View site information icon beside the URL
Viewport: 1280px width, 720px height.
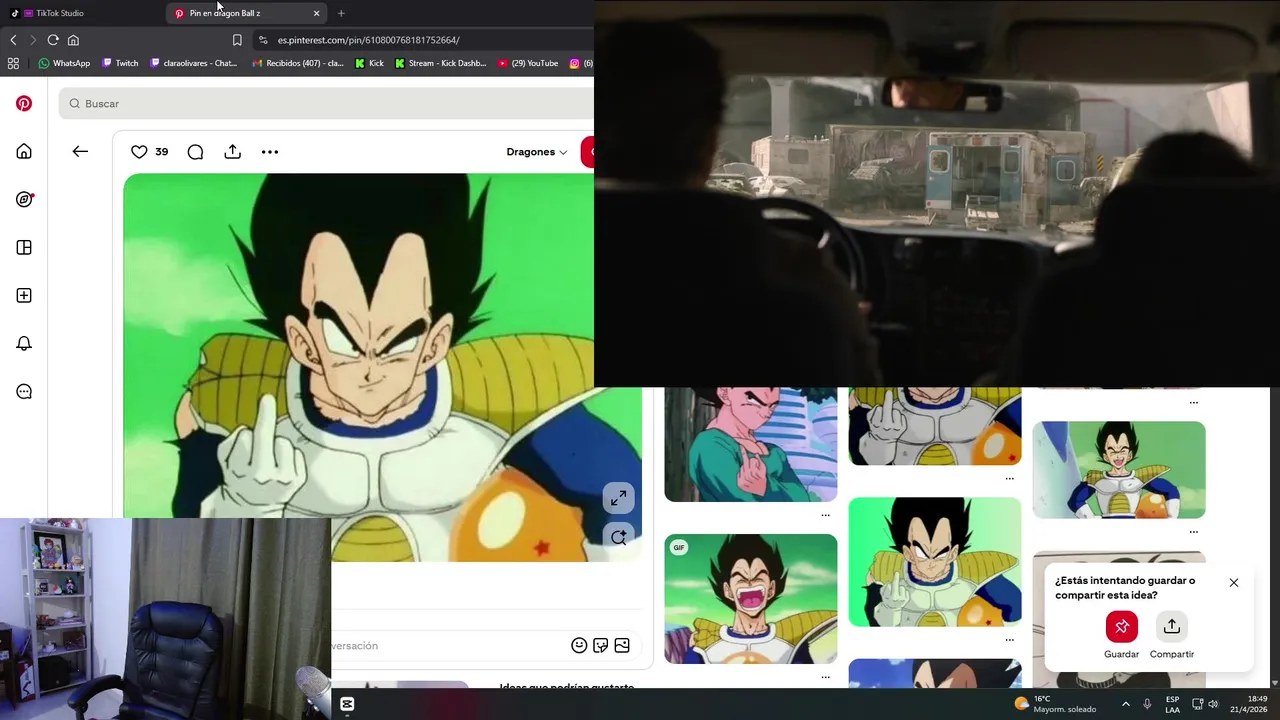coord(263,40)
